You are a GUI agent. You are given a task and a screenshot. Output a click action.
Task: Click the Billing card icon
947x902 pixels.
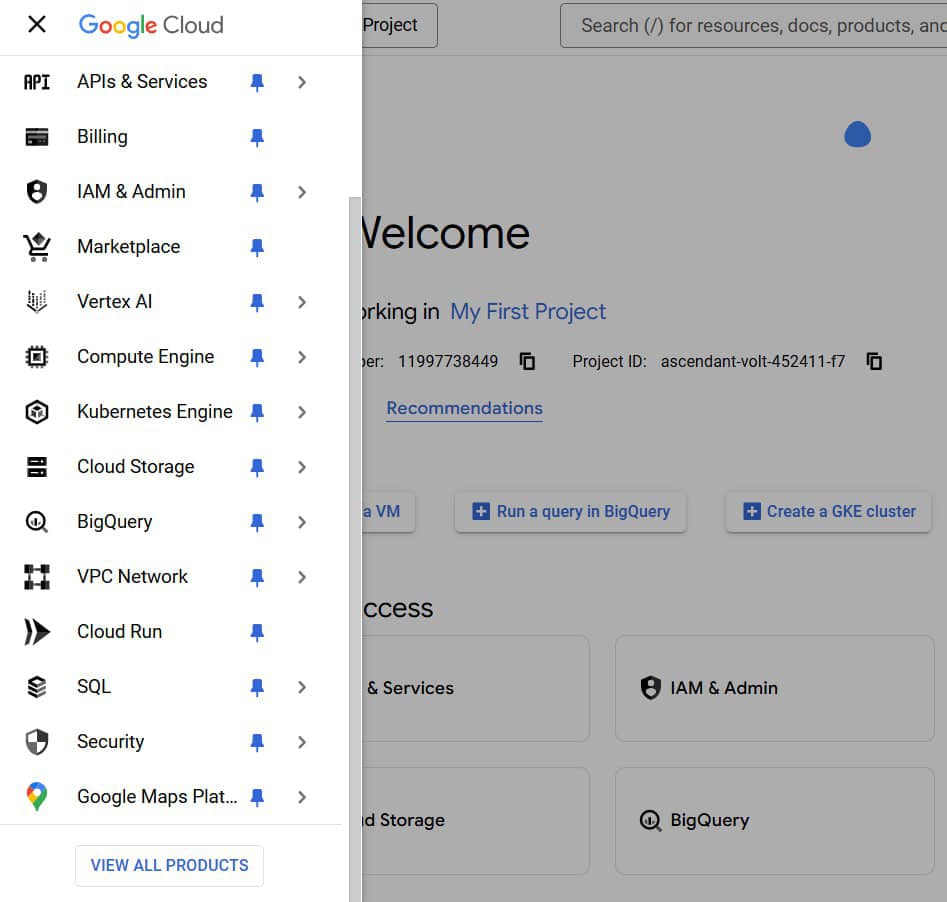[37, 137]
